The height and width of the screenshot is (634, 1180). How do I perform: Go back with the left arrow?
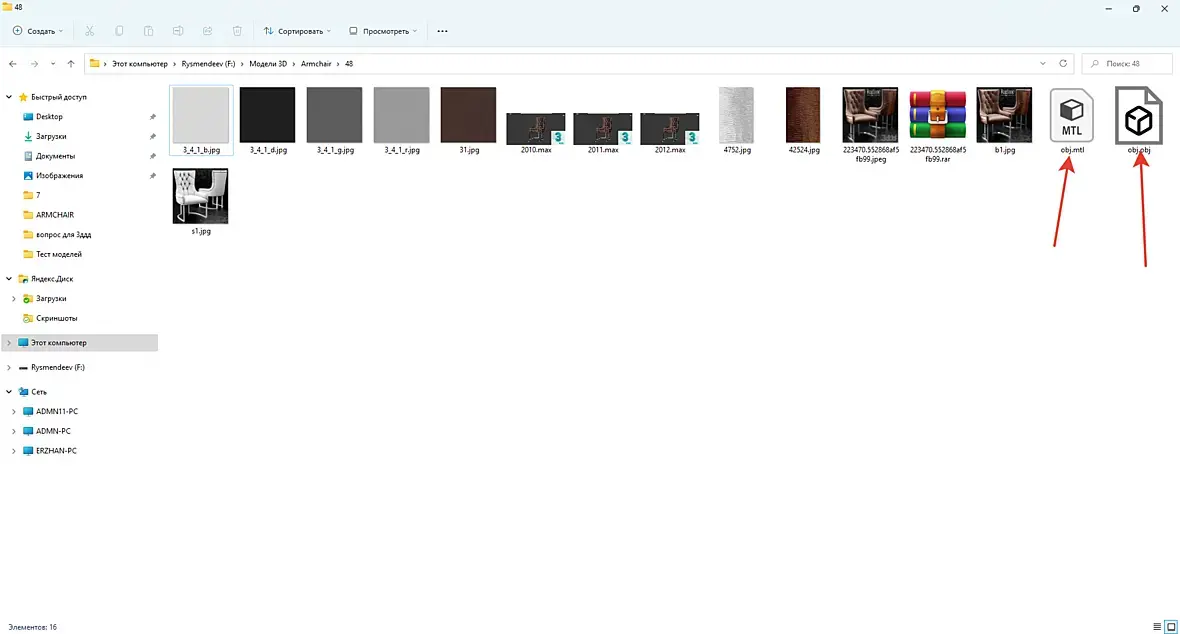point(13,64)
